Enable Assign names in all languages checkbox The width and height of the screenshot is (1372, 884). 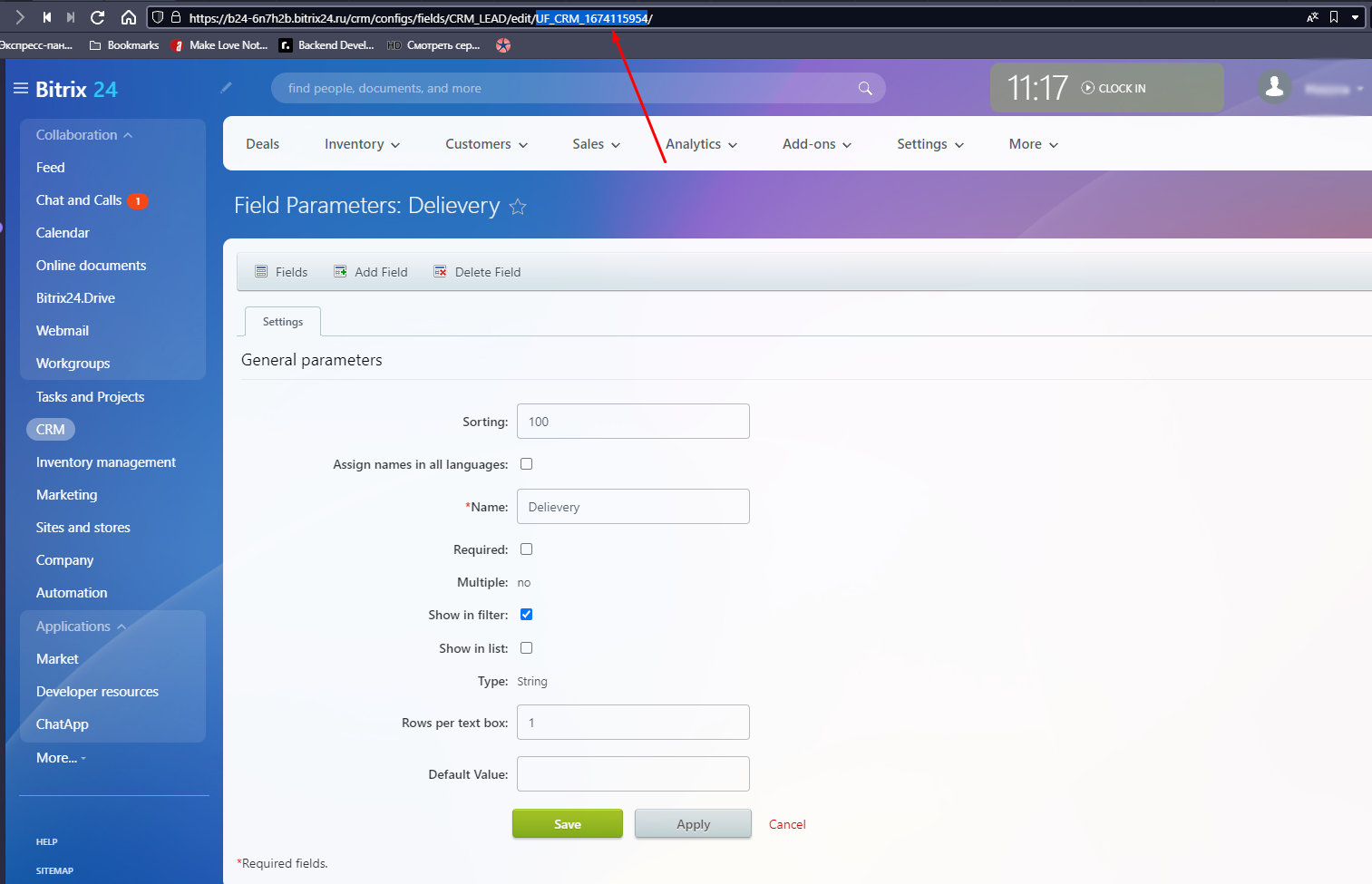point(526,464)
